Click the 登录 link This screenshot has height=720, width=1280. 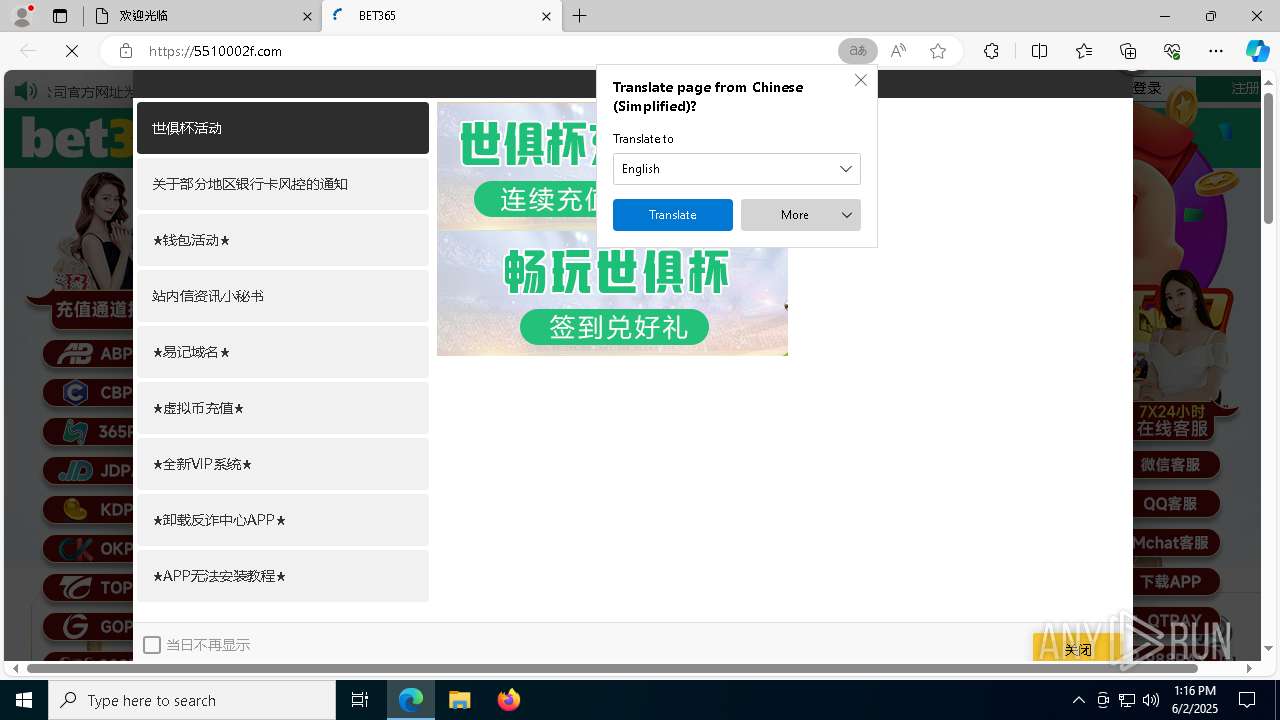[x=1148, y=88]
